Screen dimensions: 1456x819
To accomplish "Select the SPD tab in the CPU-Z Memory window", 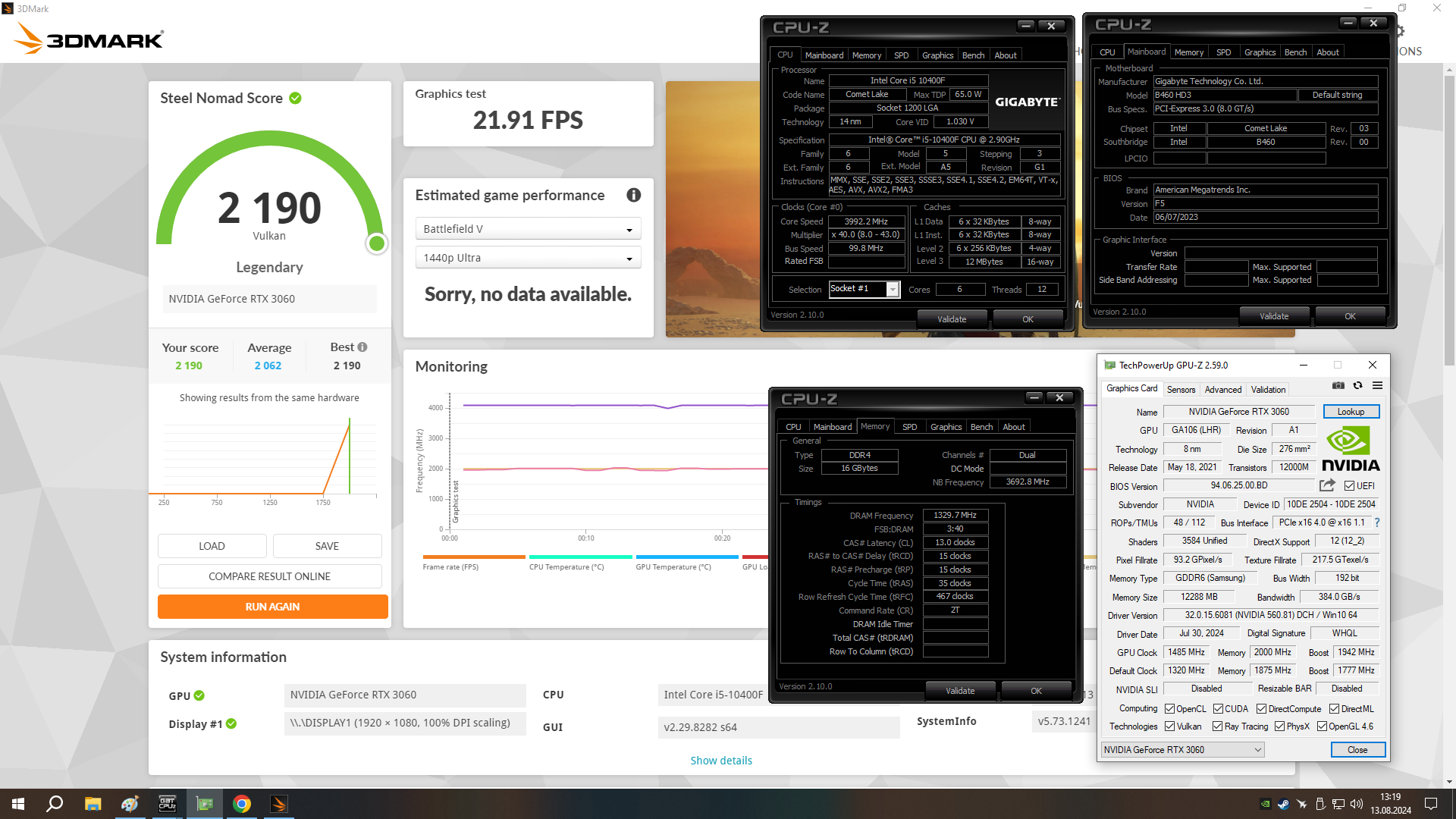I will 909,427.
